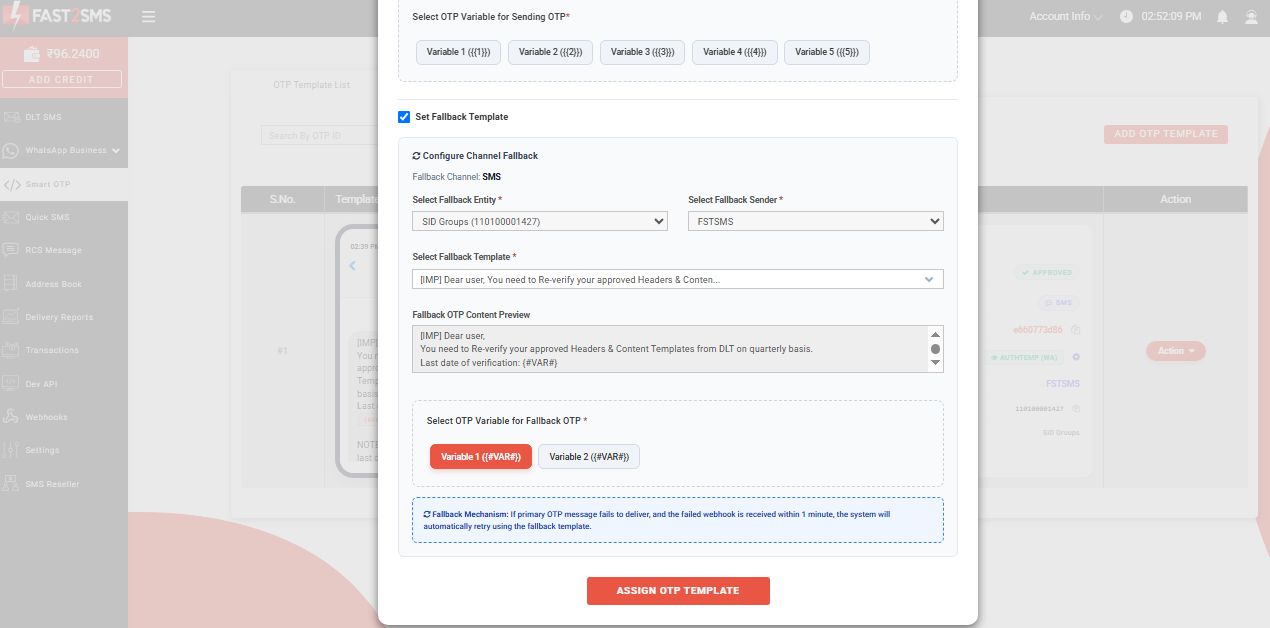Click the Webhooks sidebar icon
The height and width of the screenshot is (628, 1270).
point(11,417)
